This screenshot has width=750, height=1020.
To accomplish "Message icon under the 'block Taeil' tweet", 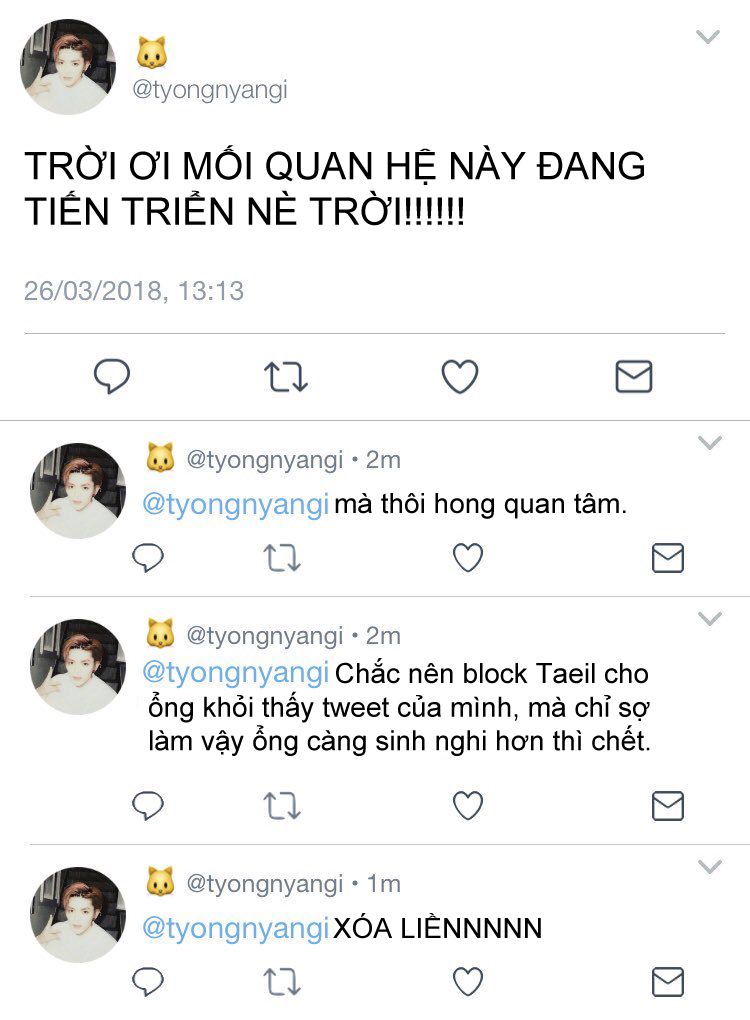I will tap(667, 806).
